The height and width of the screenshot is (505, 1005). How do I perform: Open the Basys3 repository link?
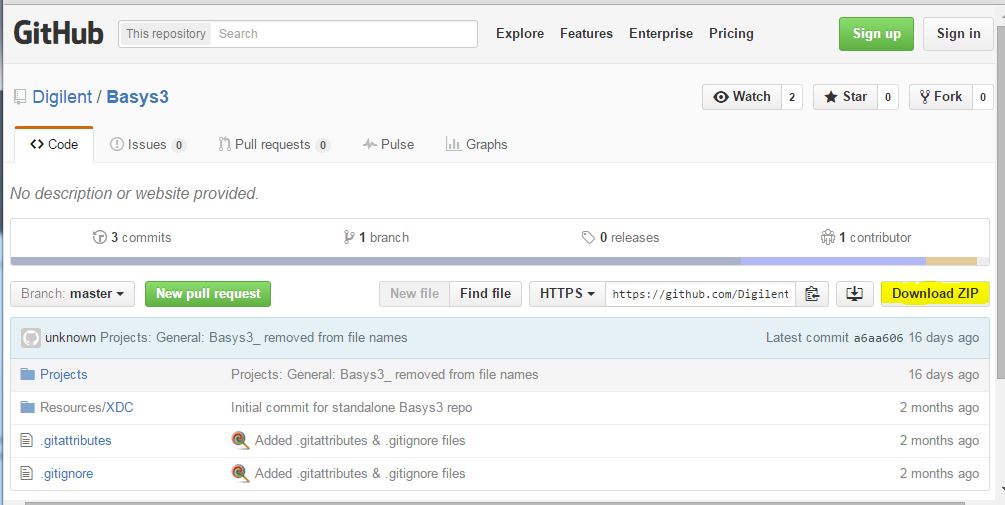(137, 97)
